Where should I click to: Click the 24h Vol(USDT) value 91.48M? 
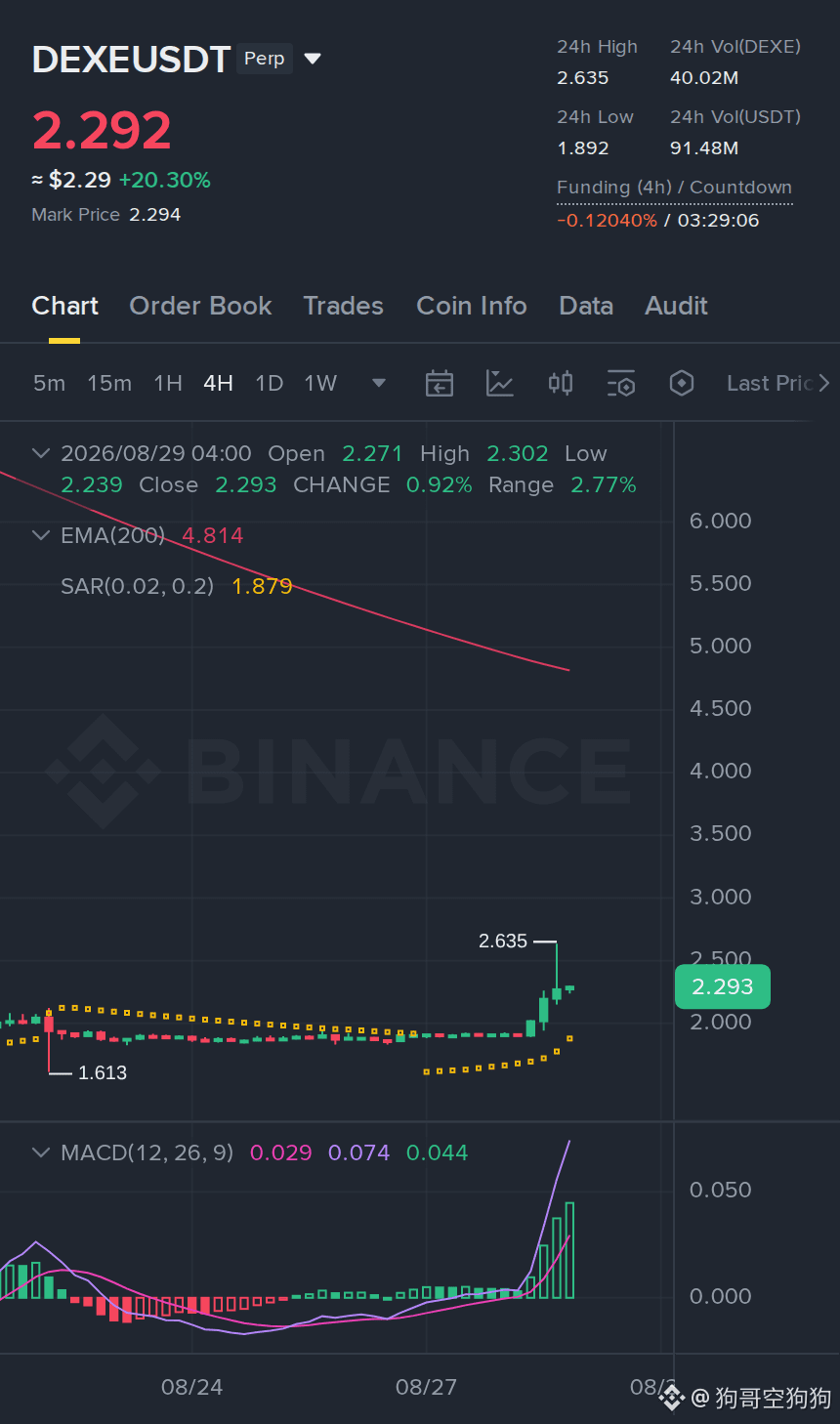(704, 148)
